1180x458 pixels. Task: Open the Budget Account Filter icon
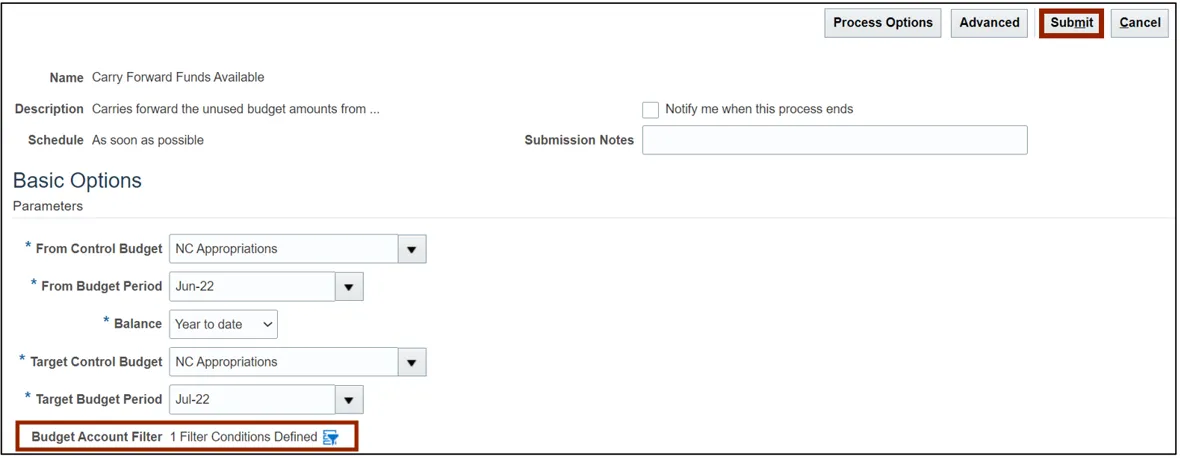tap(331, 437)
